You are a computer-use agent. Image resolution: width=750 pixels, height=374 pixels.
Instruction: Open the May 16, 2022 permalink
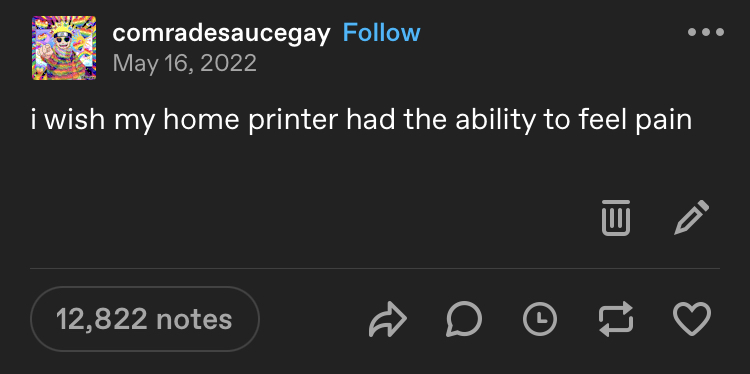185,63
